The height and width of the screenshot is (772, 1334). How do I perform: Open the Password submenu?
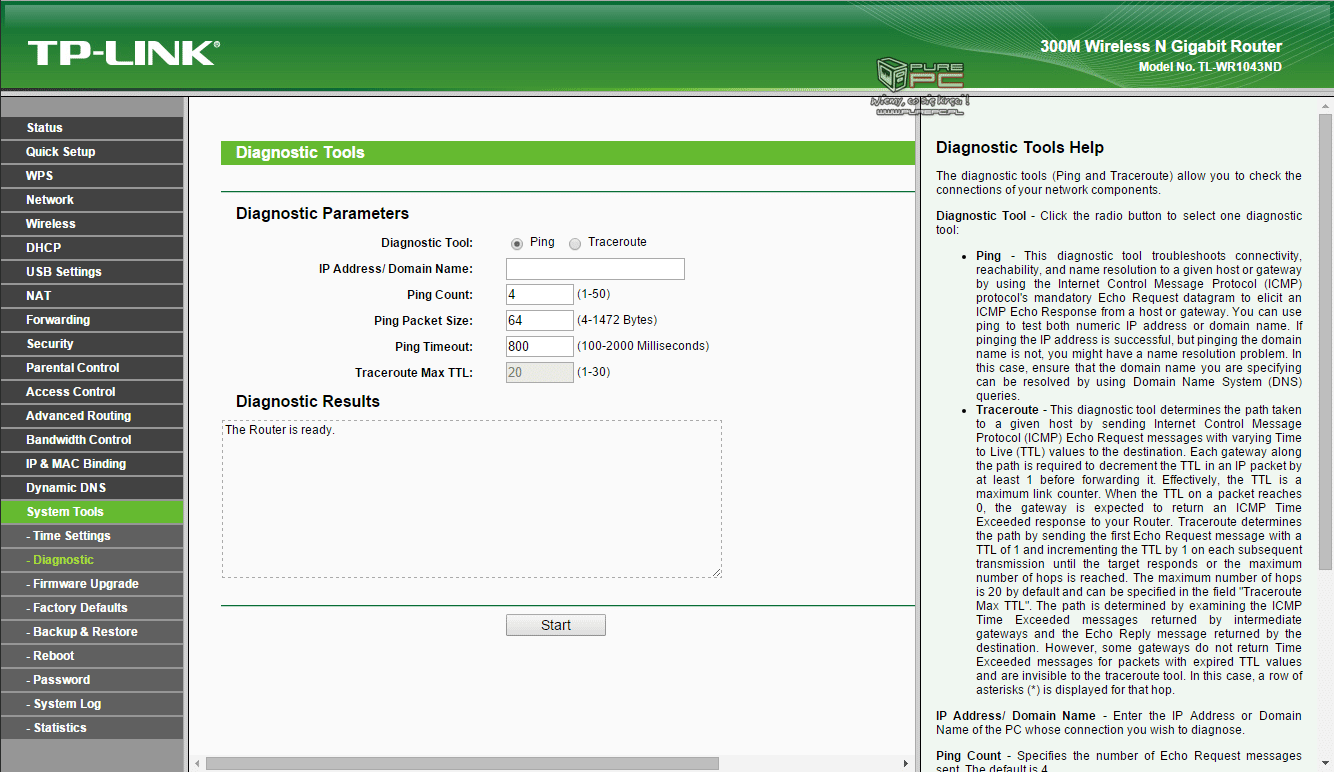coord(92,680)
